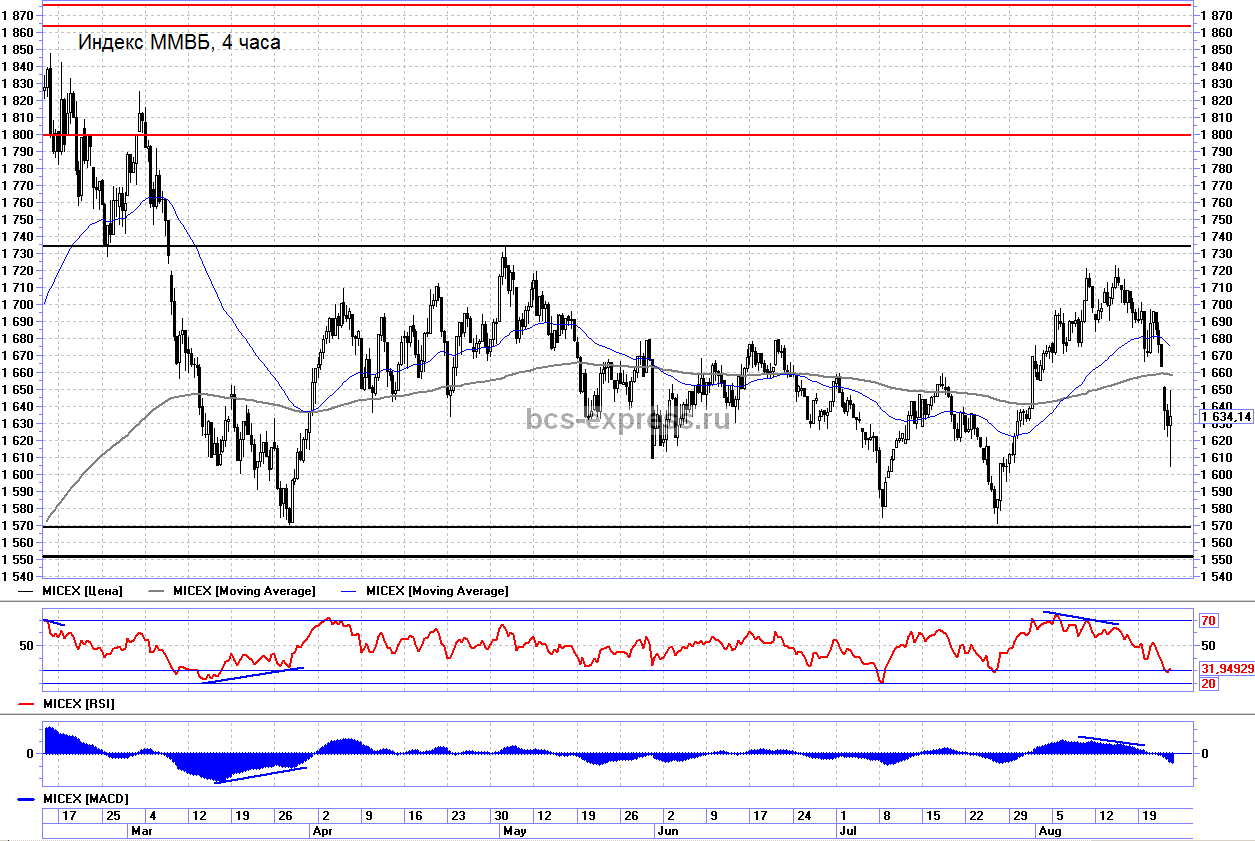The image size is (1255, 841).
Task: Select Apr on the time axis
Action: coord(324,831)
